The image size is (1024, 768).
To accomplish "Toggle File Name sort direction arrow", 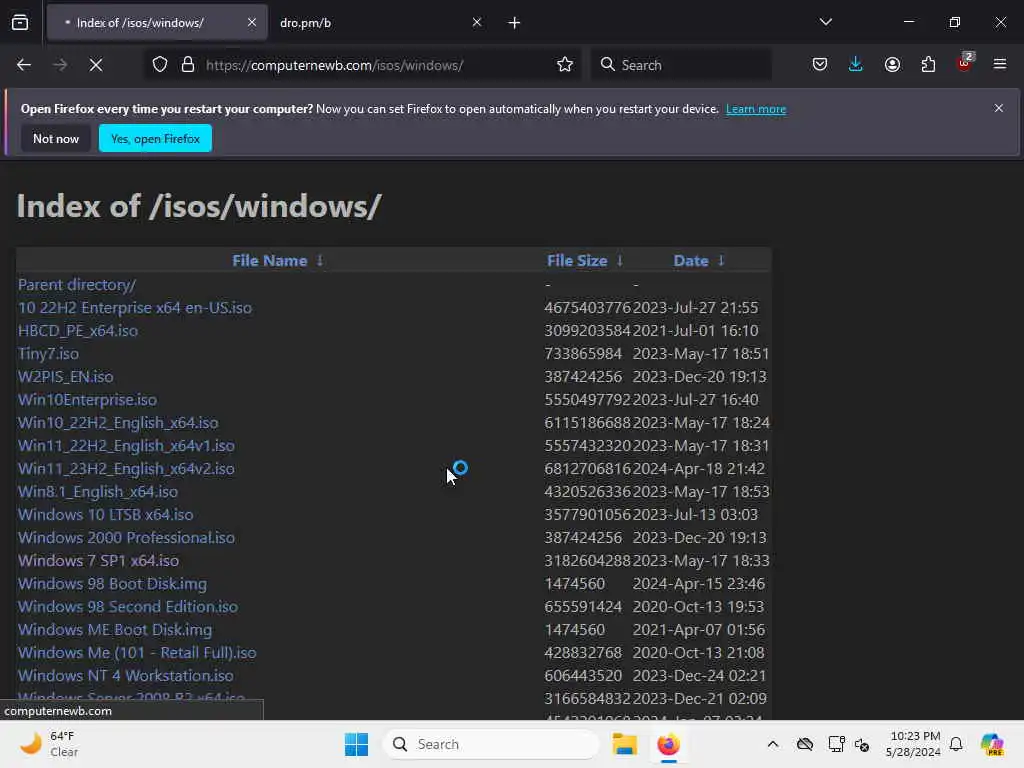I will pos(320,261).
